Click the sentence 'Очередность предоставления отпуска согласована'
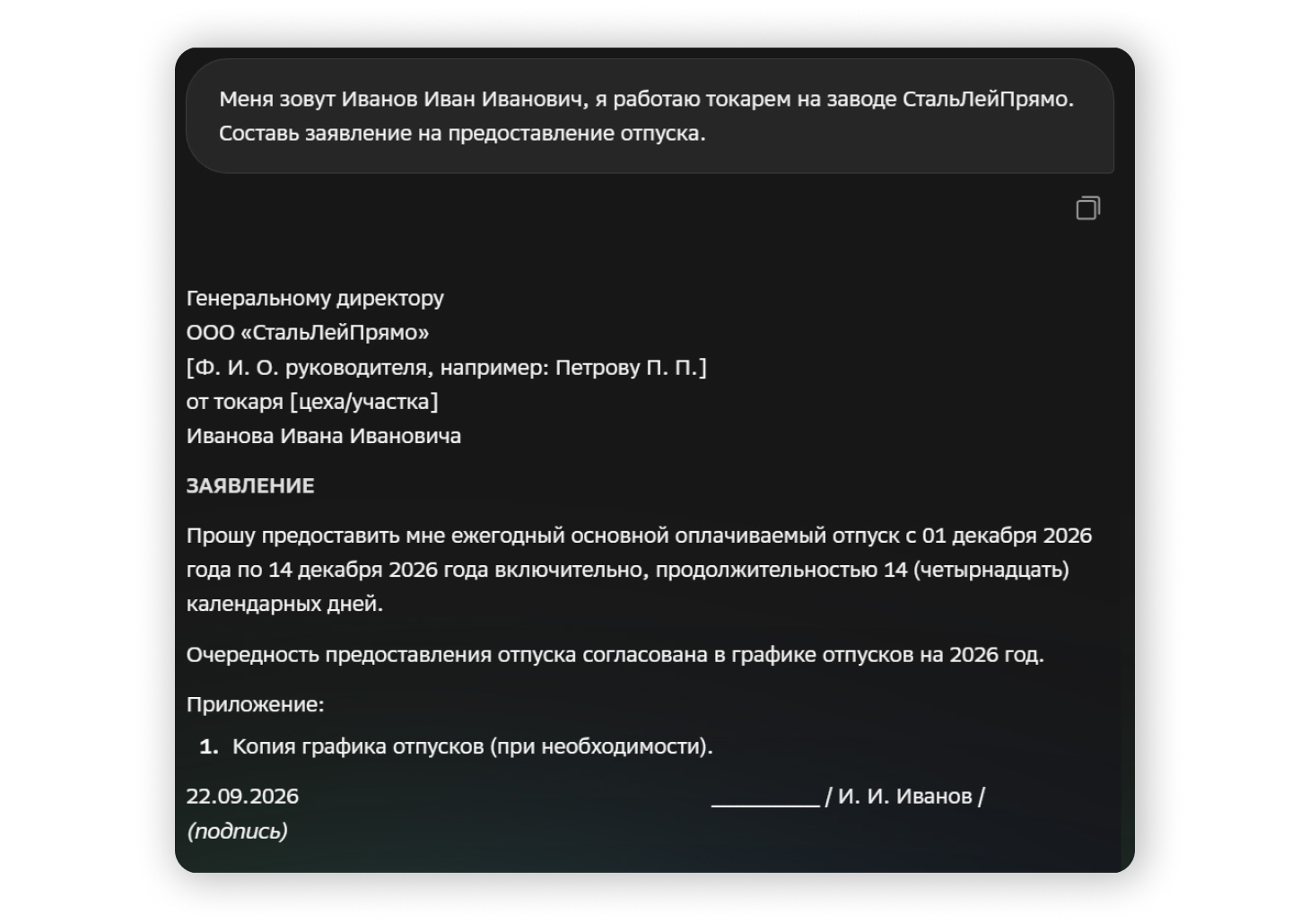1309x924 pixels. coord(615,655)
